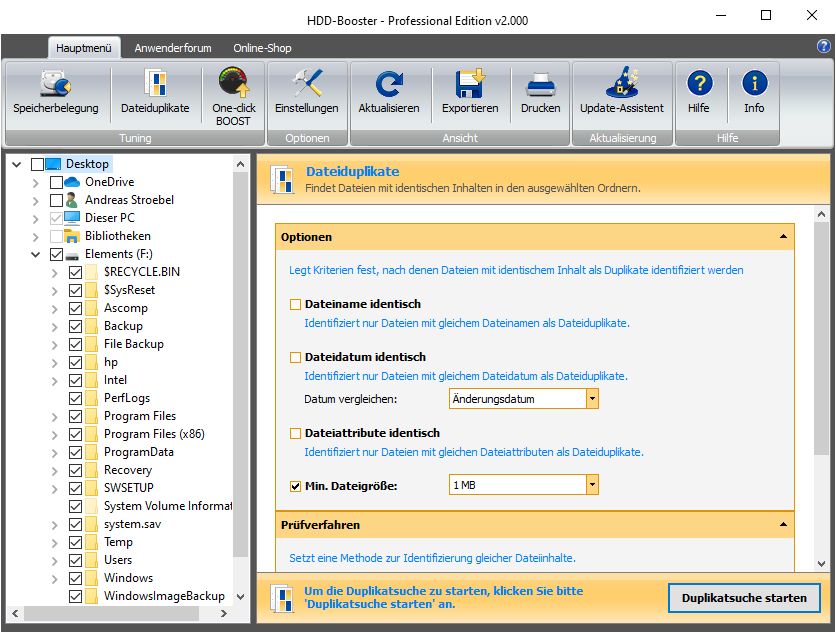Click the OneDrive cloud icon
The image size is (836, 633).
(x=72, y=182)
